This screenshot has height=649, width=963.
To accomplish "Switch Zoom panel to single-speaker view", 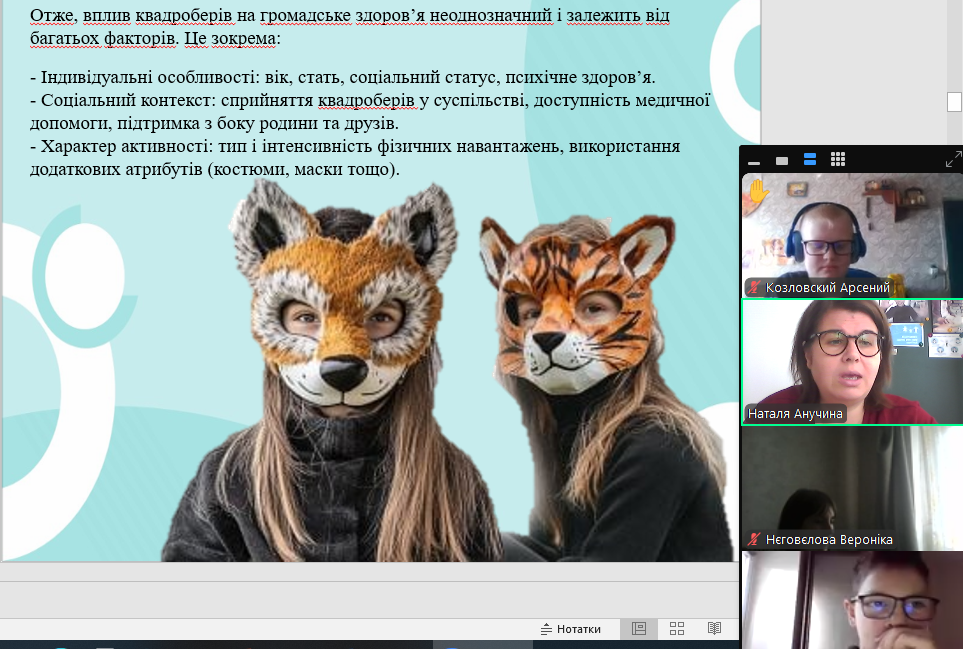I will tap(782, 161).
